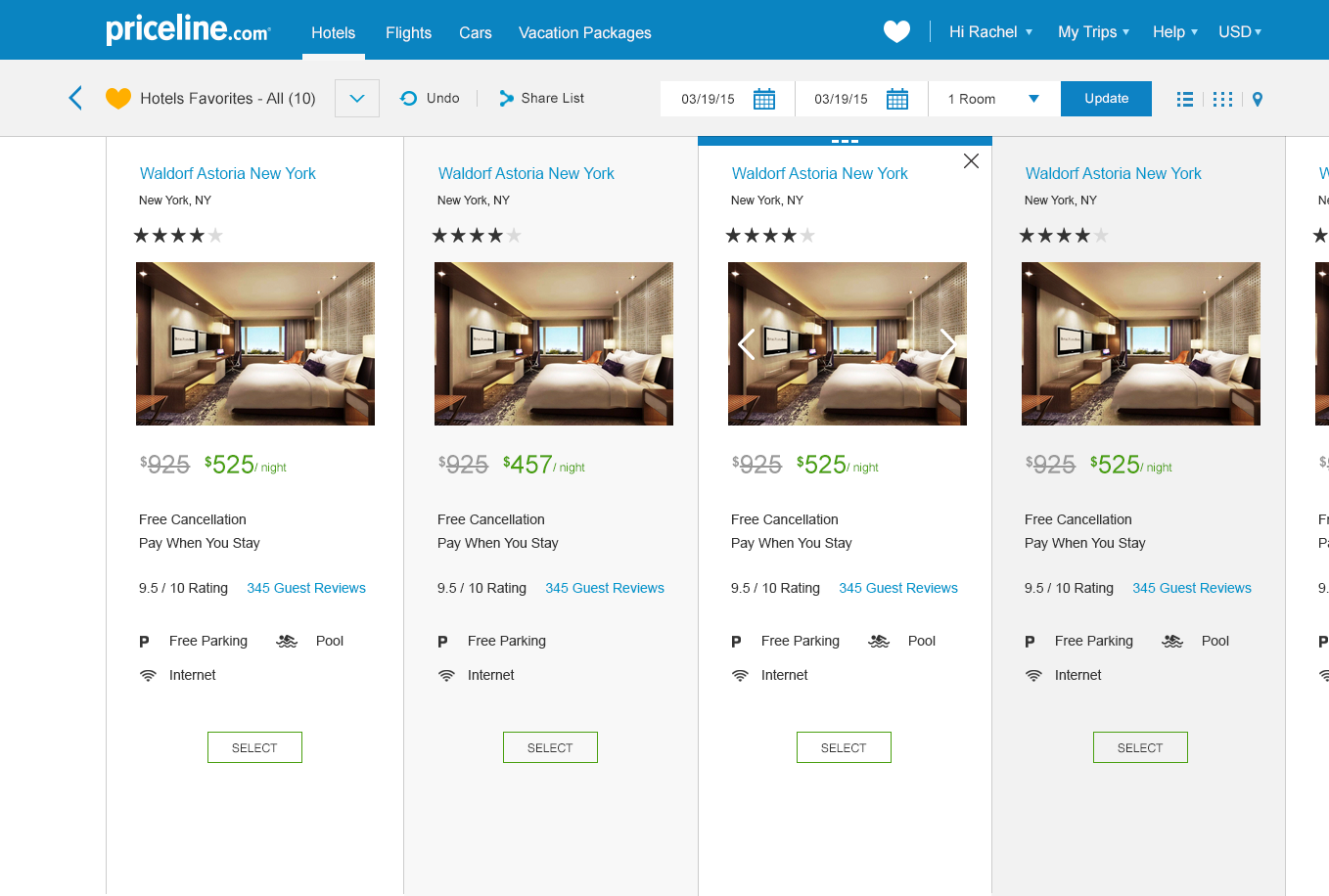Open the calendar icon for the first date
1329x896 pixels.
(764, 99)
